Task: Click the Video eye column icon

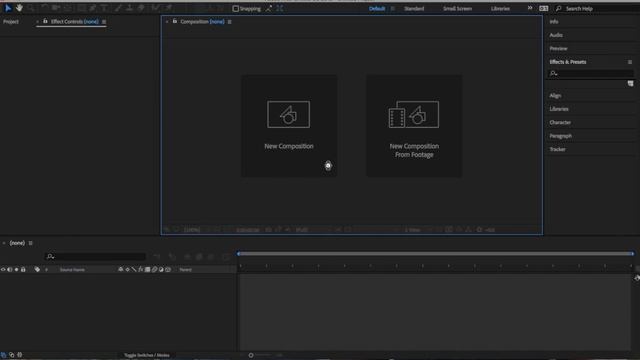Action: click(3, 270)
